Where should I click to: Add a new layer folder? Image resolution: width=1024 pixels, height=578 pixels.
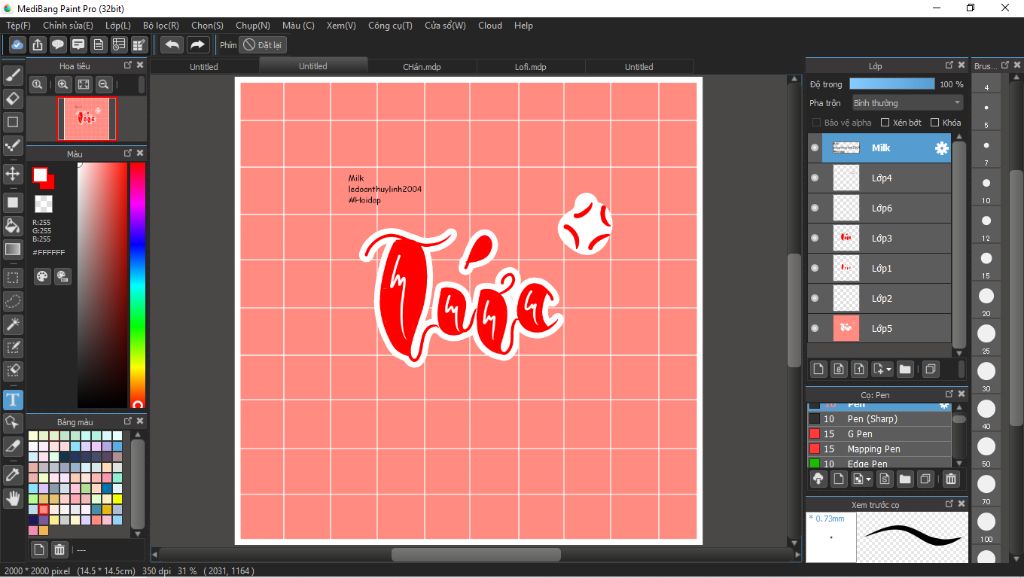coord(904,369)
